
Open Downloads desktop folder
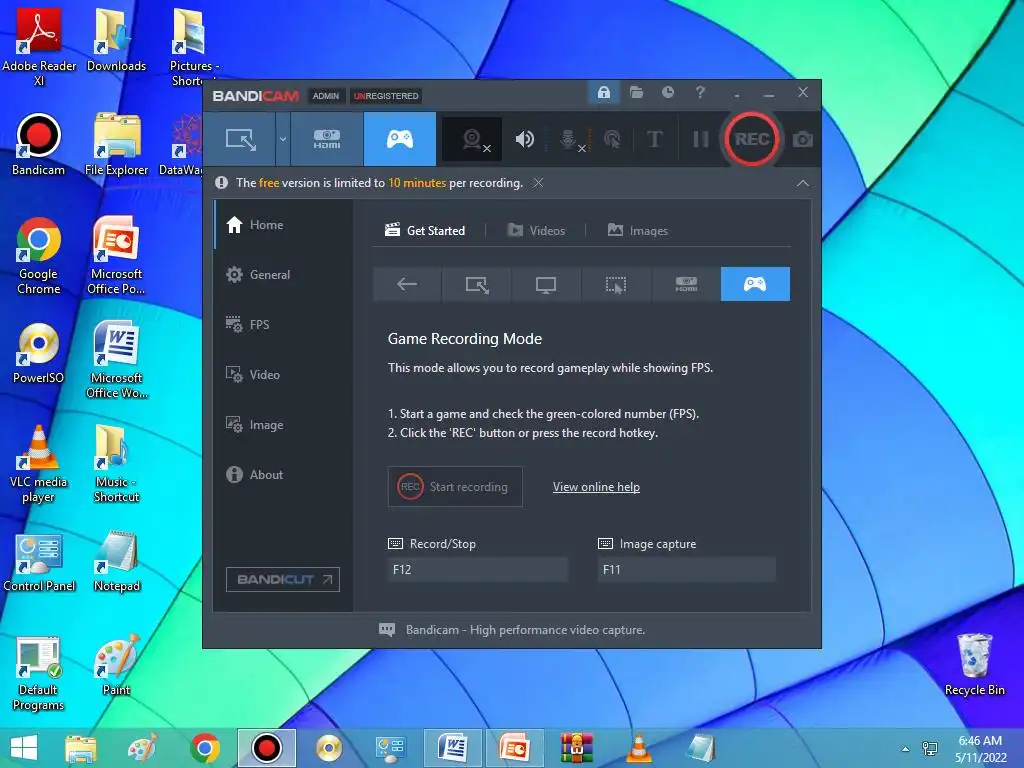pos(116,40)
